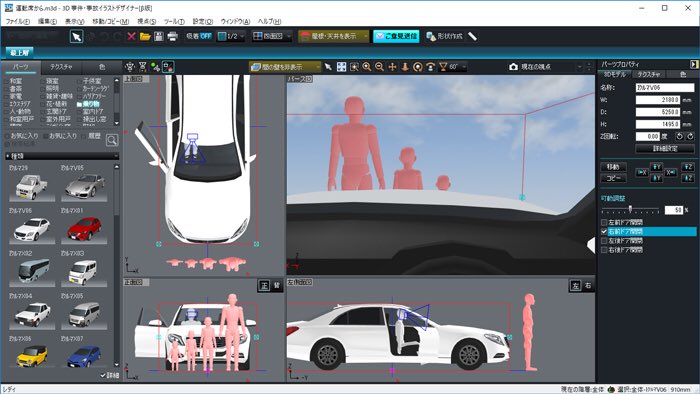Click the ruler measurement icon

click(x=472, y=36)
